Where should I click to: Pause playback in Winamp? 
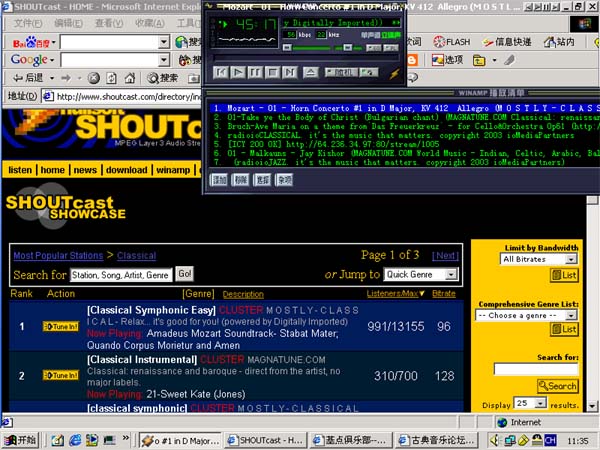click(255, 72)
